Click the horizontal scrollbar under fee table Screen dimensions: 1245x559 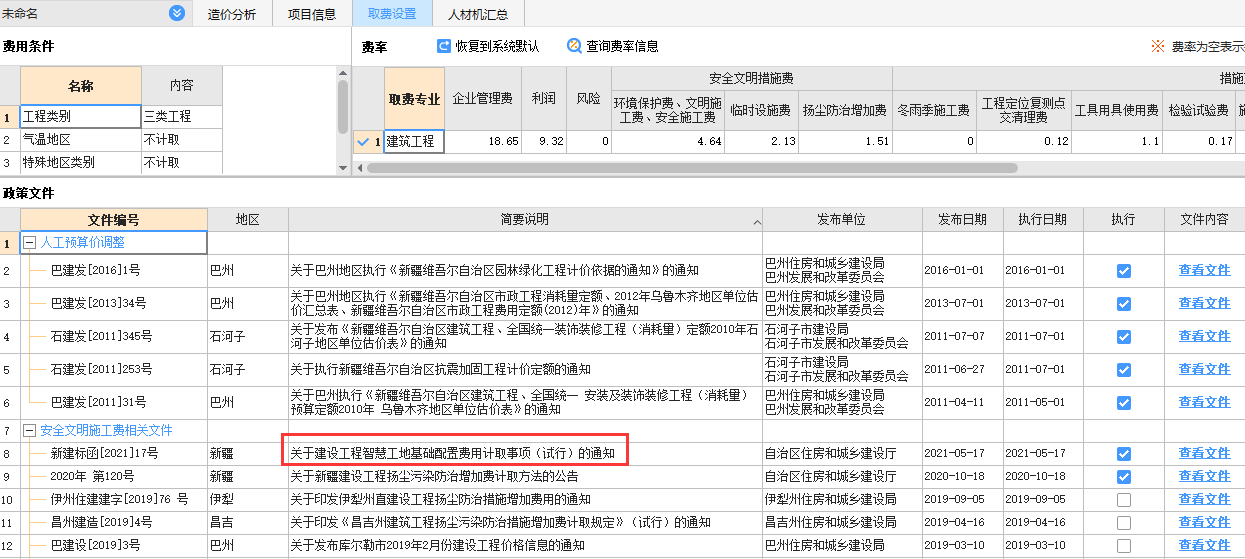[690, 167]
